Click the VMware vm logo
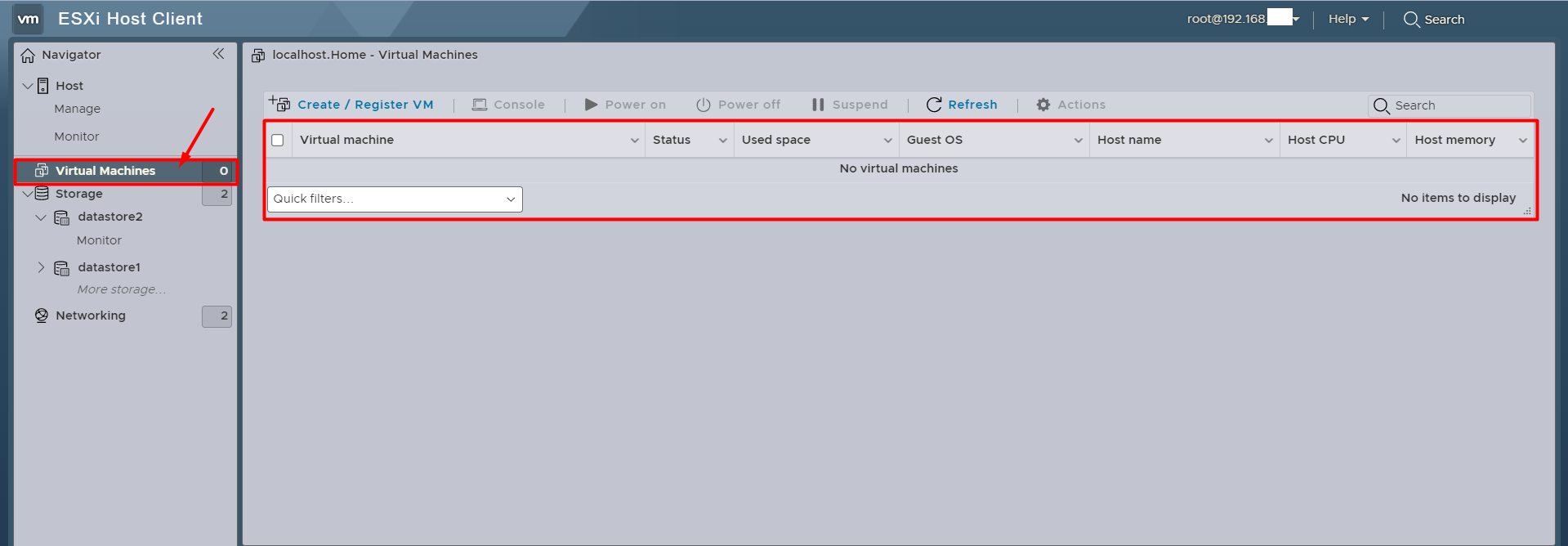1568x546 pixels. coord(29,19)
